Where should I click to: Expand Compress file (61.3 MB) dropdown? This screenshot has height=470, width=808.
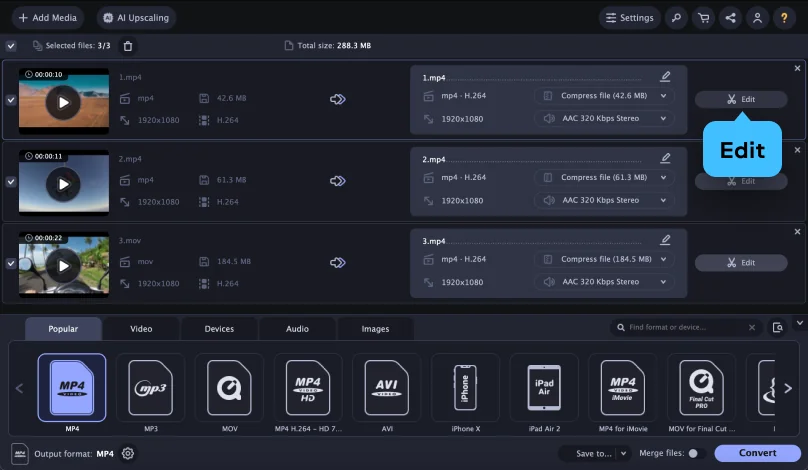604,178
